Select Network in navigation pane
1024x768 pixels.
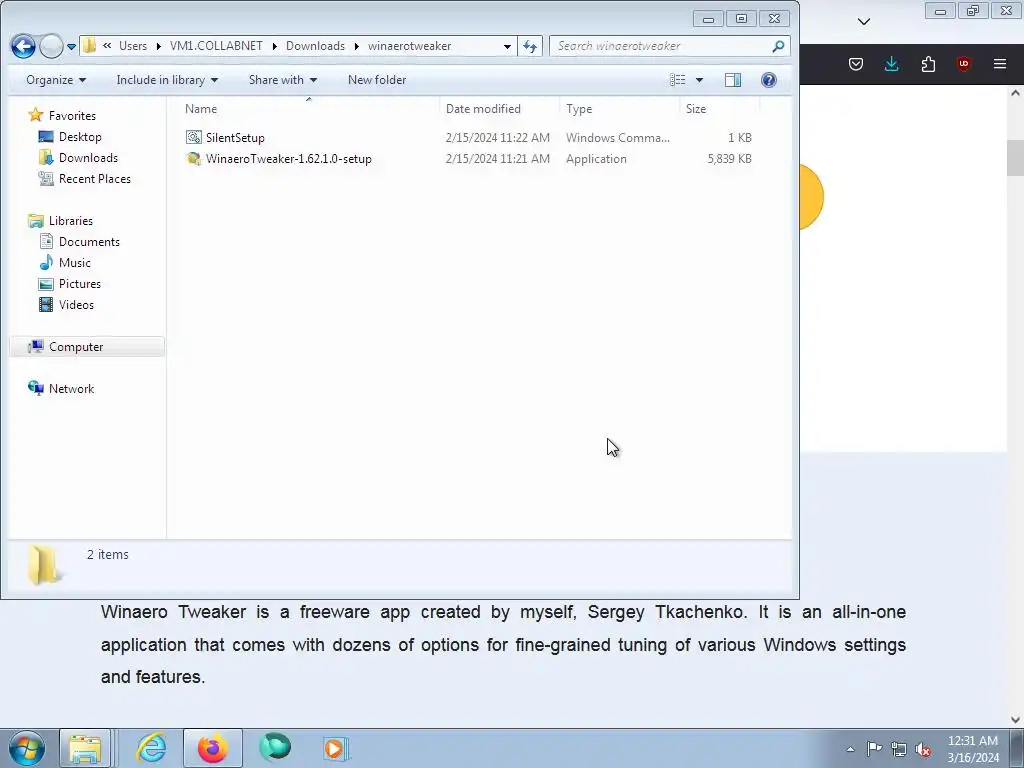(71, 389)
